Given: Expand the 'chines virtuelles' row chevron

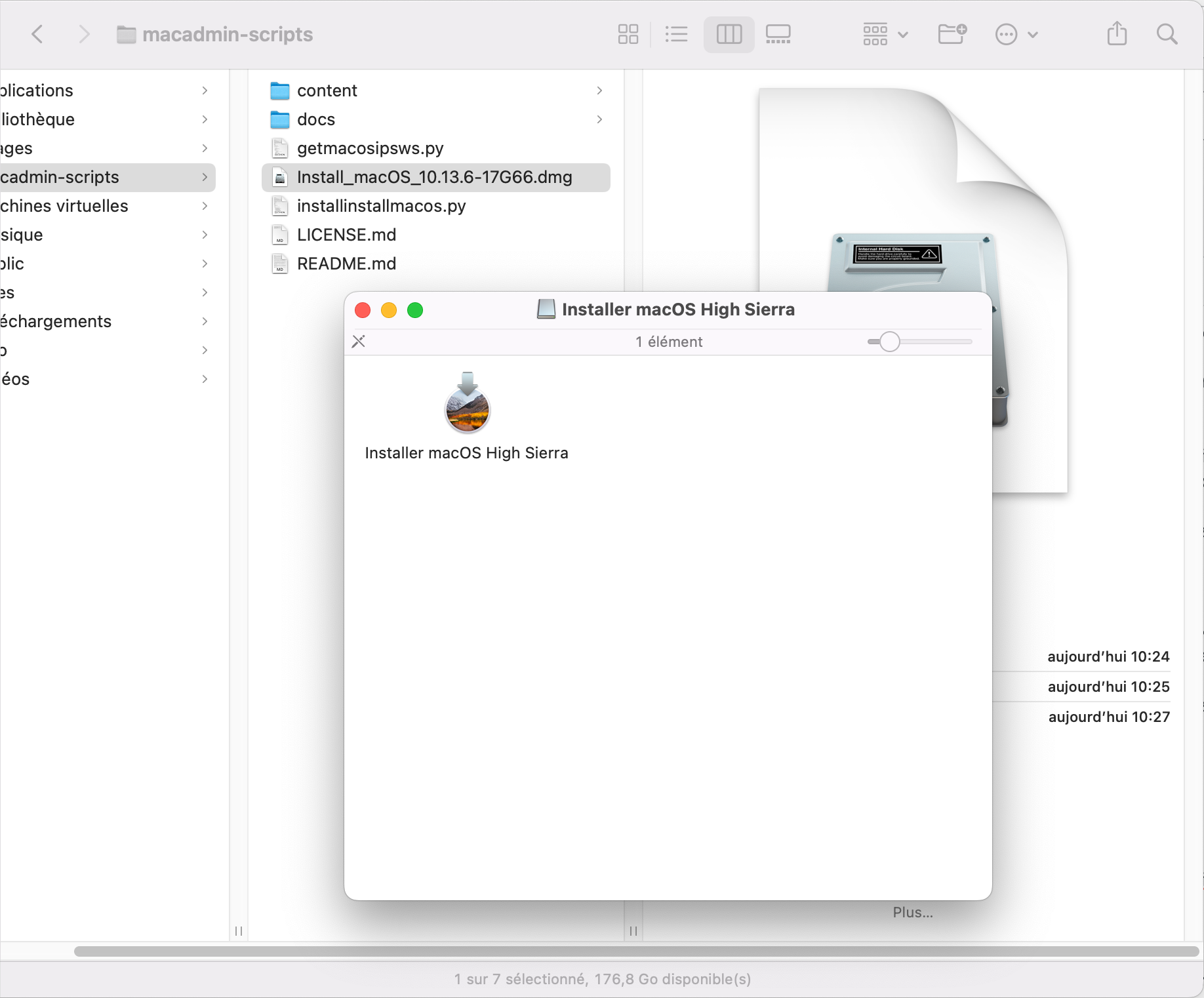Looking at the screenshot, I should click(x=205, y=206).
